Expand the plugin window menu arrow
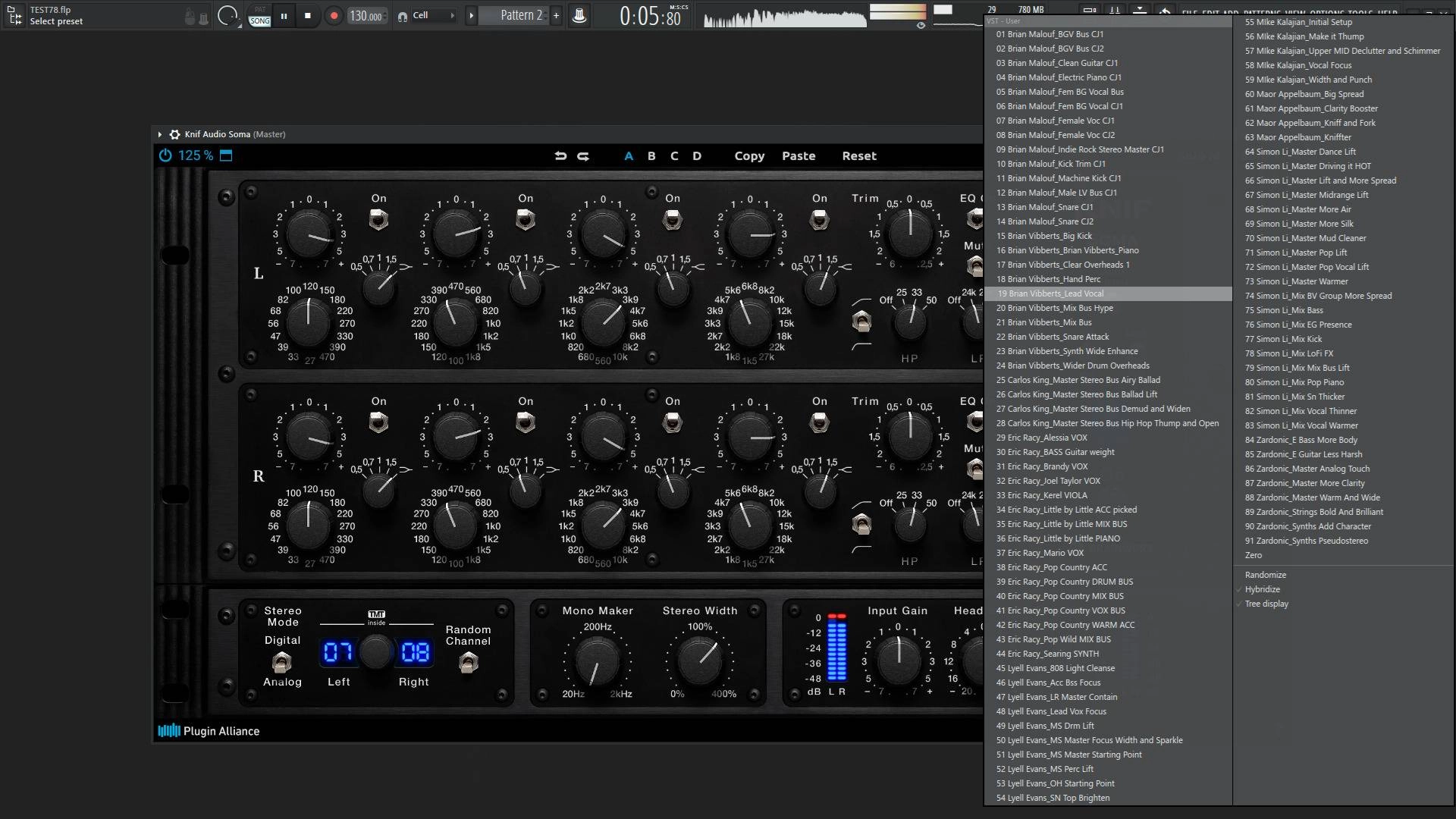The width and height of the screenshot is (1456, 819). coord(160,134)
